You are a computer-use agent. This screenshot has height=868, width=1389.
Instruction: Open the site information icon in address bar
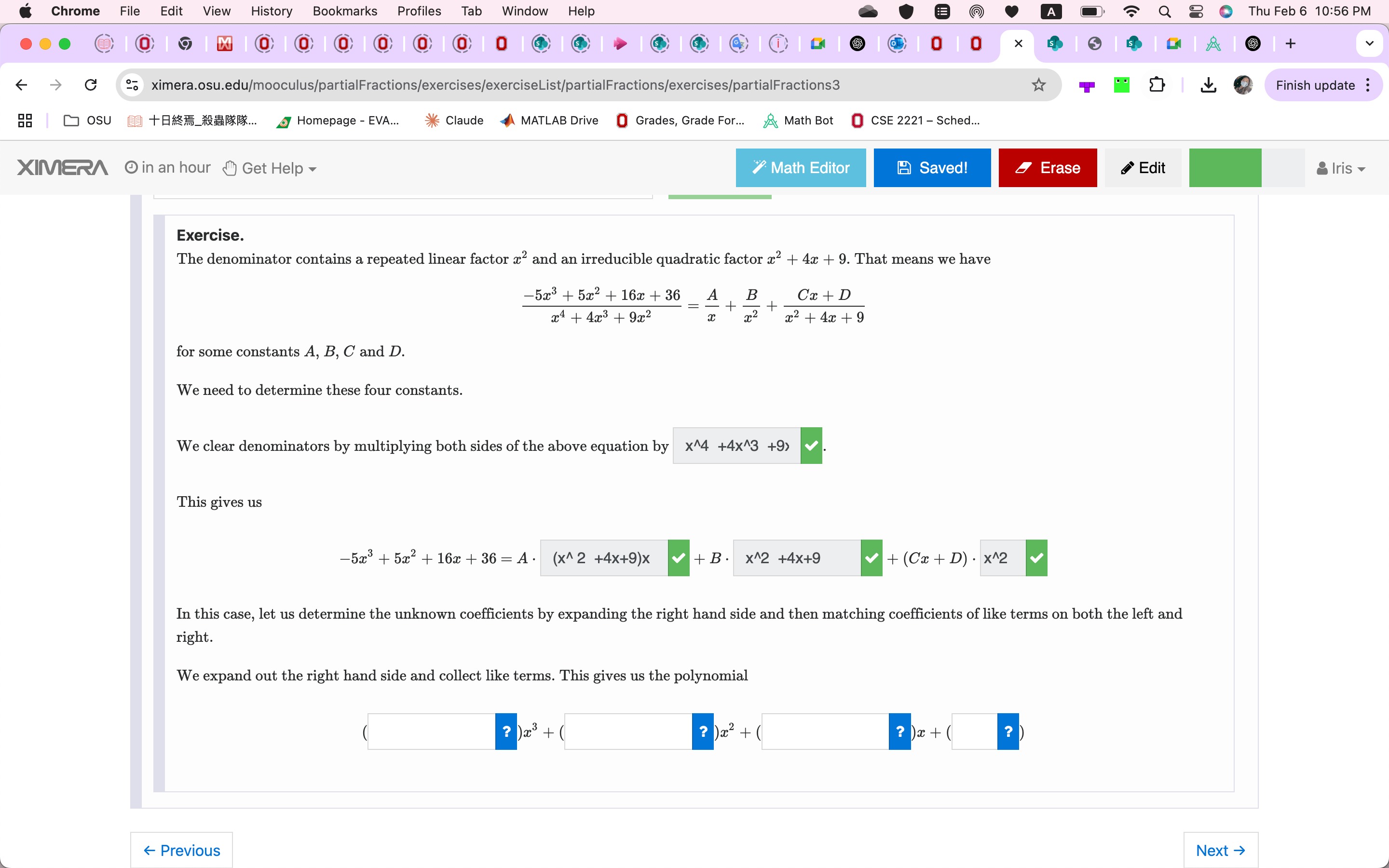tap(132, 85)
